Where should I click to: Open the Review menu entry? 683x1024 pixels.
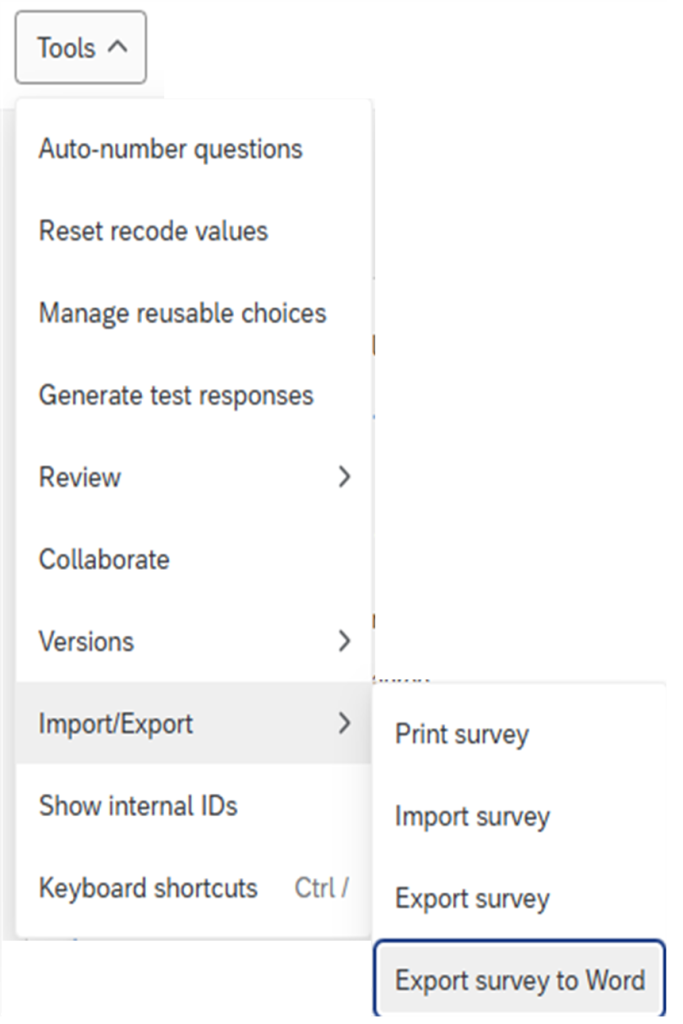click(80, 477)
